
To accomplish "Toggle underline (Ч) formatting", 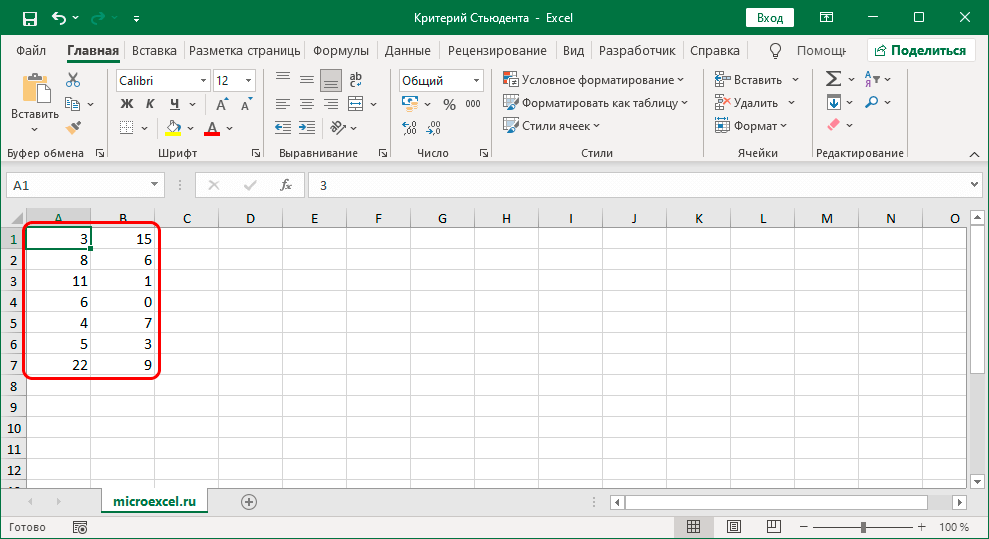I will coord(174,104).
